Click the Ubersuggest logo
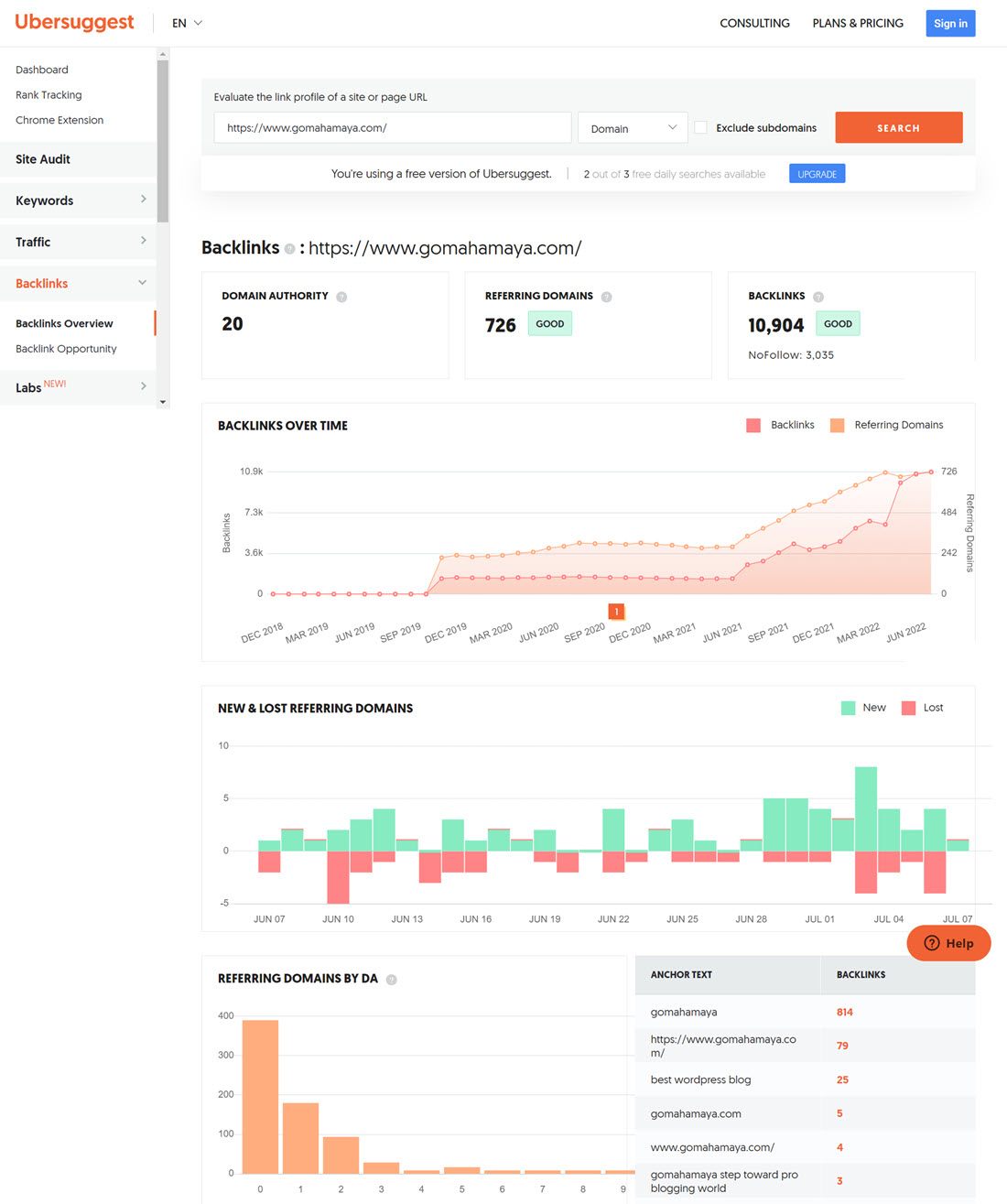This screenshot has width=1007, height=1204. (75, 23)
